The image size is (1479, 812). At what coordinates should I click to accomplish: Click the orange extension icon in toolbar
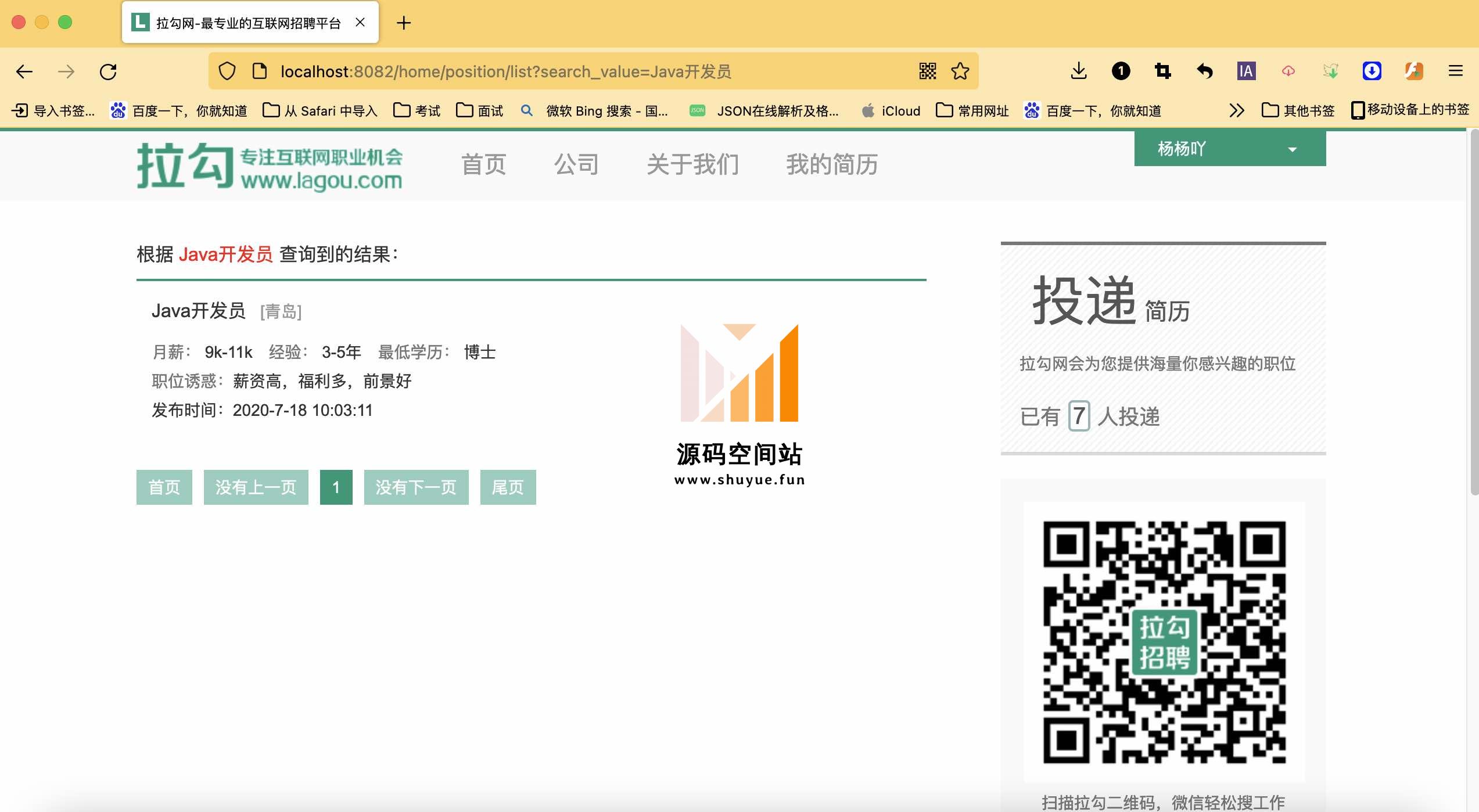point(1413,71)
